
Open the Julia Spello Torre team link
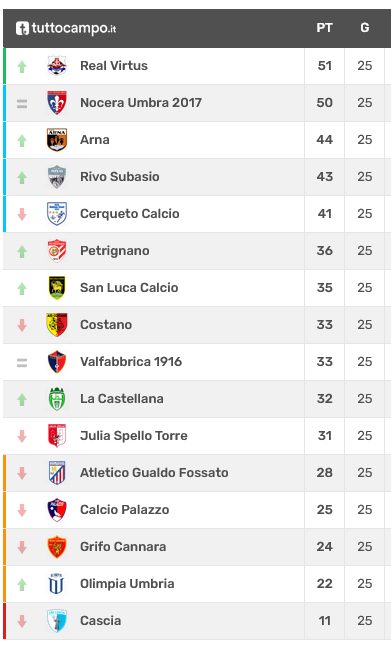[134, 436]
